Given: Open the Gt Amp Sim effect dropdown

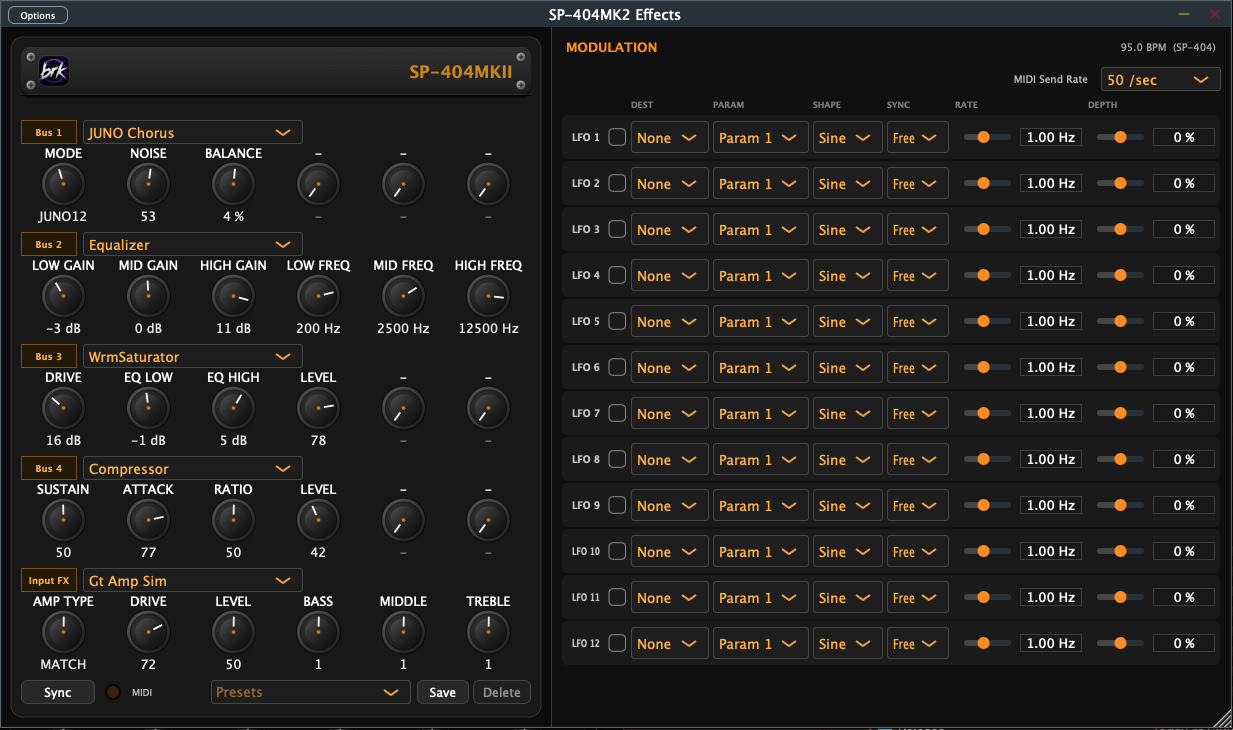Looking at the screenshot, I should click(193, 580).
